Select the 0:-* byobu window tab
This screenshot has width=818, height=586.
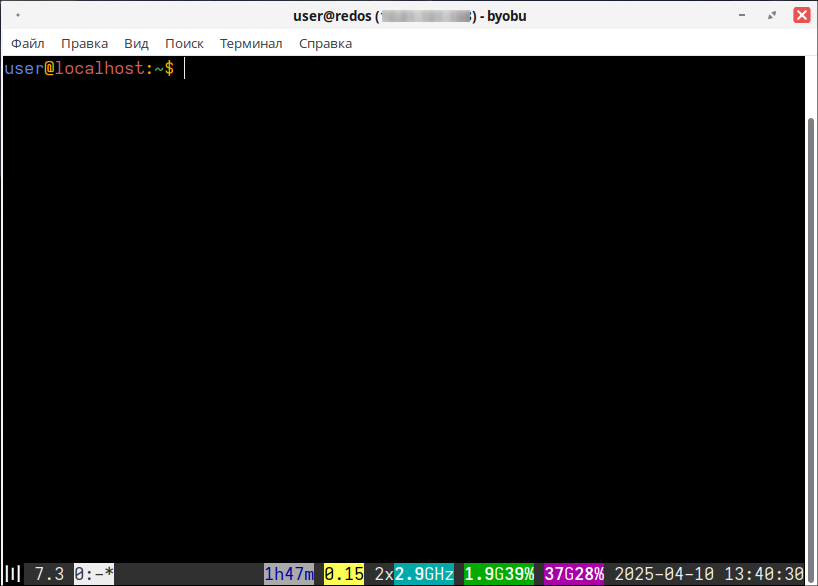click(94, 574)
